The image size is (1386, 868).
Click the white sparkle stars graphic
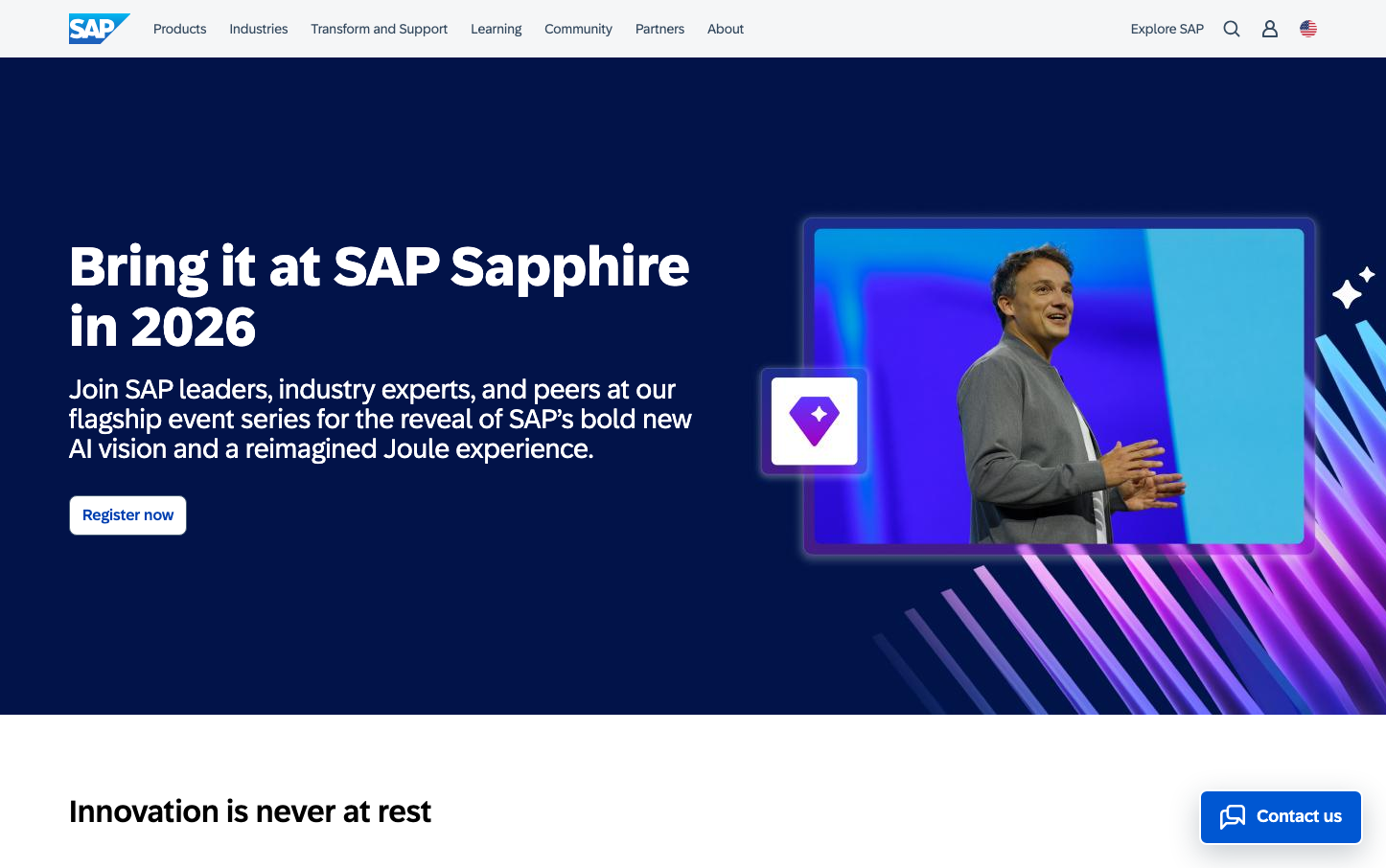(1352, 288)
